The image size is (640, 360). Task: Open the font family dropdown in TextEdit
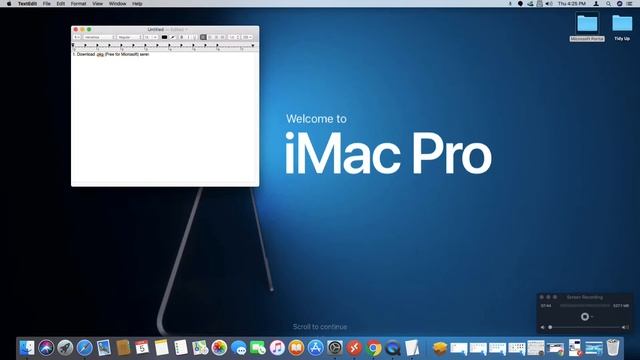(99, 37)
